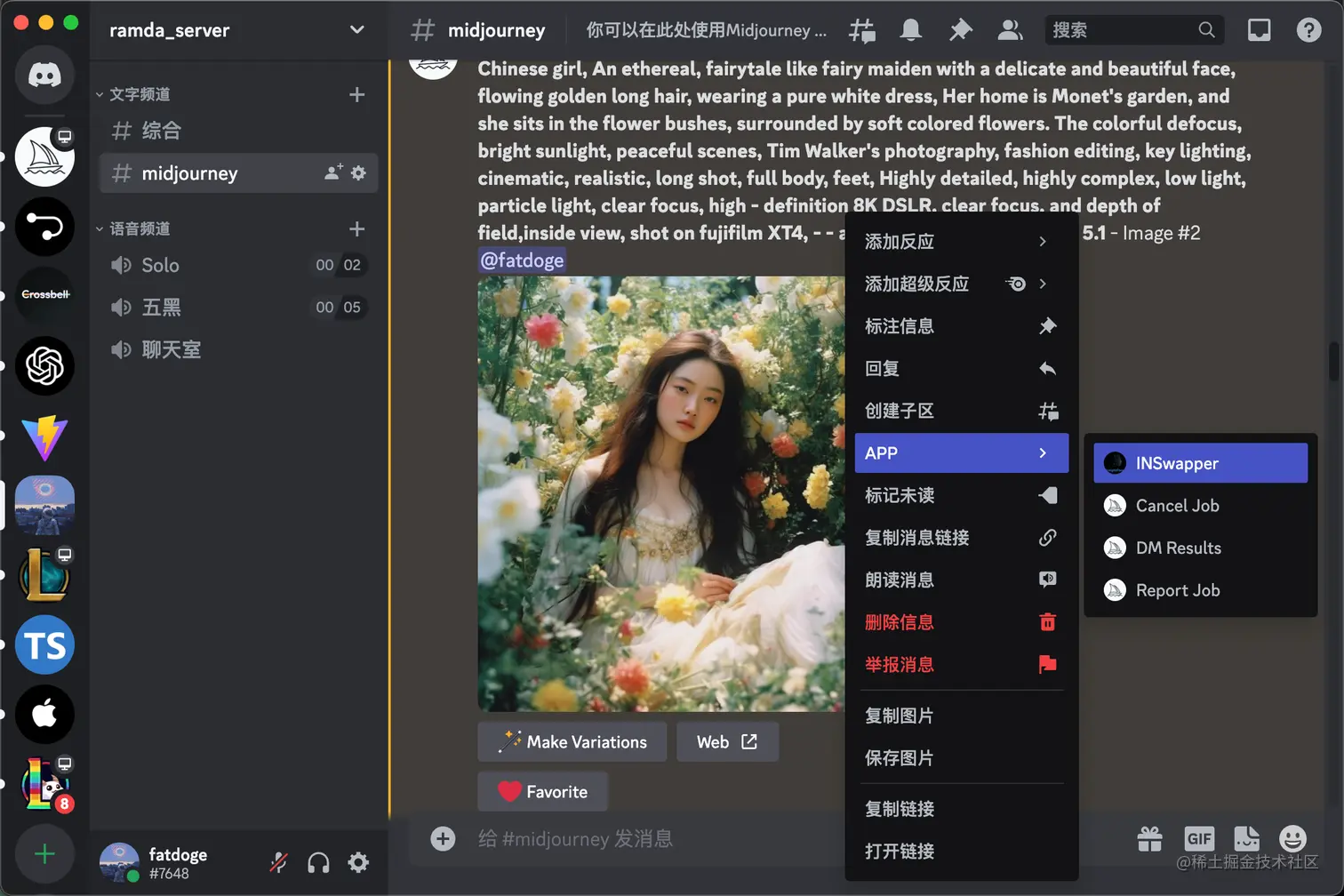Open notification settings bell icon
Image resolution: width=1344 pixels, height=896 pixels.
pyautogui.click(x=911, y=30)
